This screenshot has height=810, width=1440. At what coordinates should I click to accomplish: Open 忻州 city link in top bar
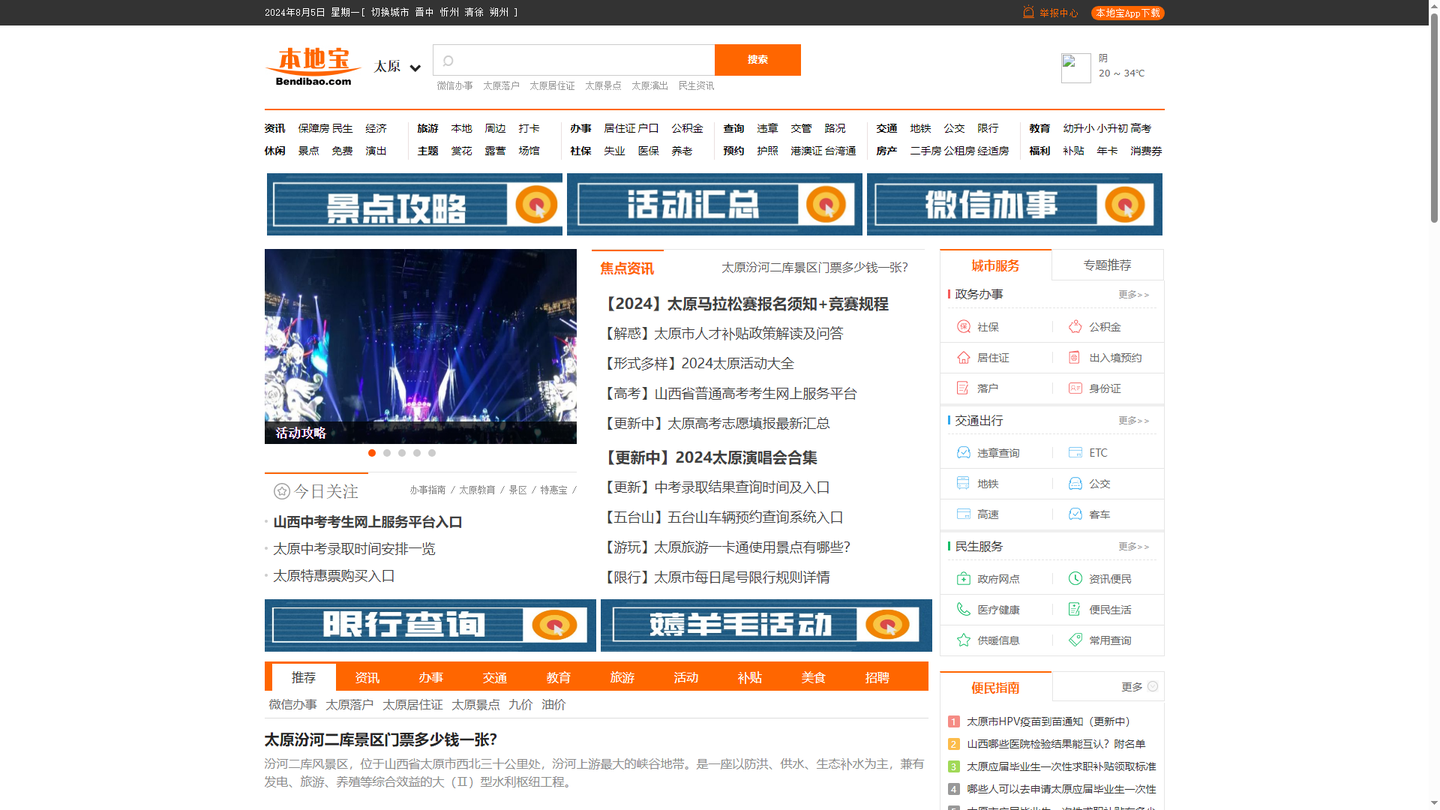[x=449, y=12]
